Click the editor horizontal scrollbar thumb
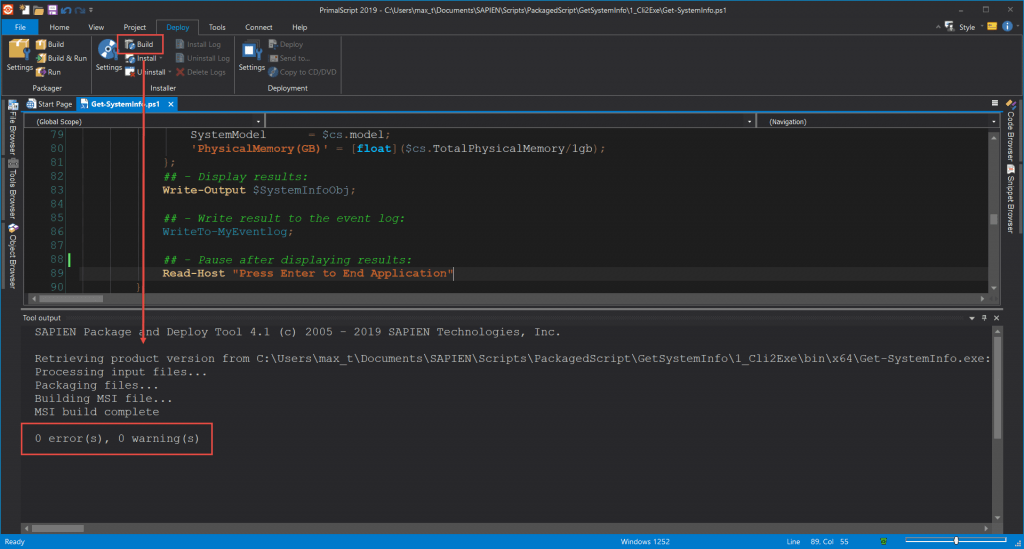 [x=71, y=299]
